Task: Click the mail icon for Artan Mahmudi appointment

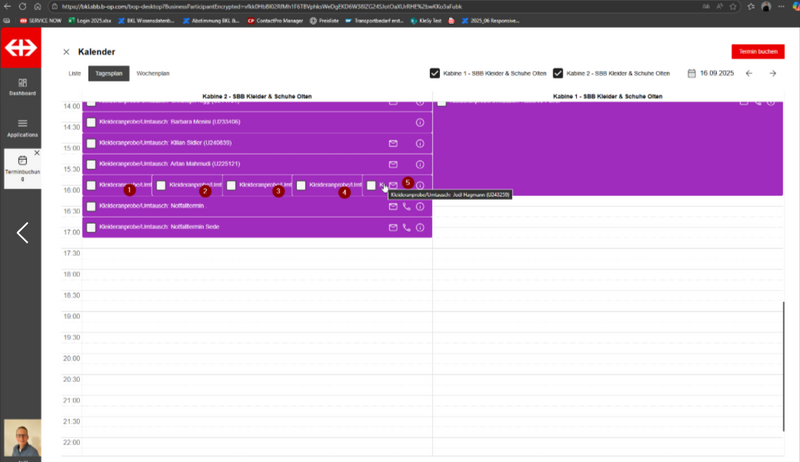Action: click(393, 164)
